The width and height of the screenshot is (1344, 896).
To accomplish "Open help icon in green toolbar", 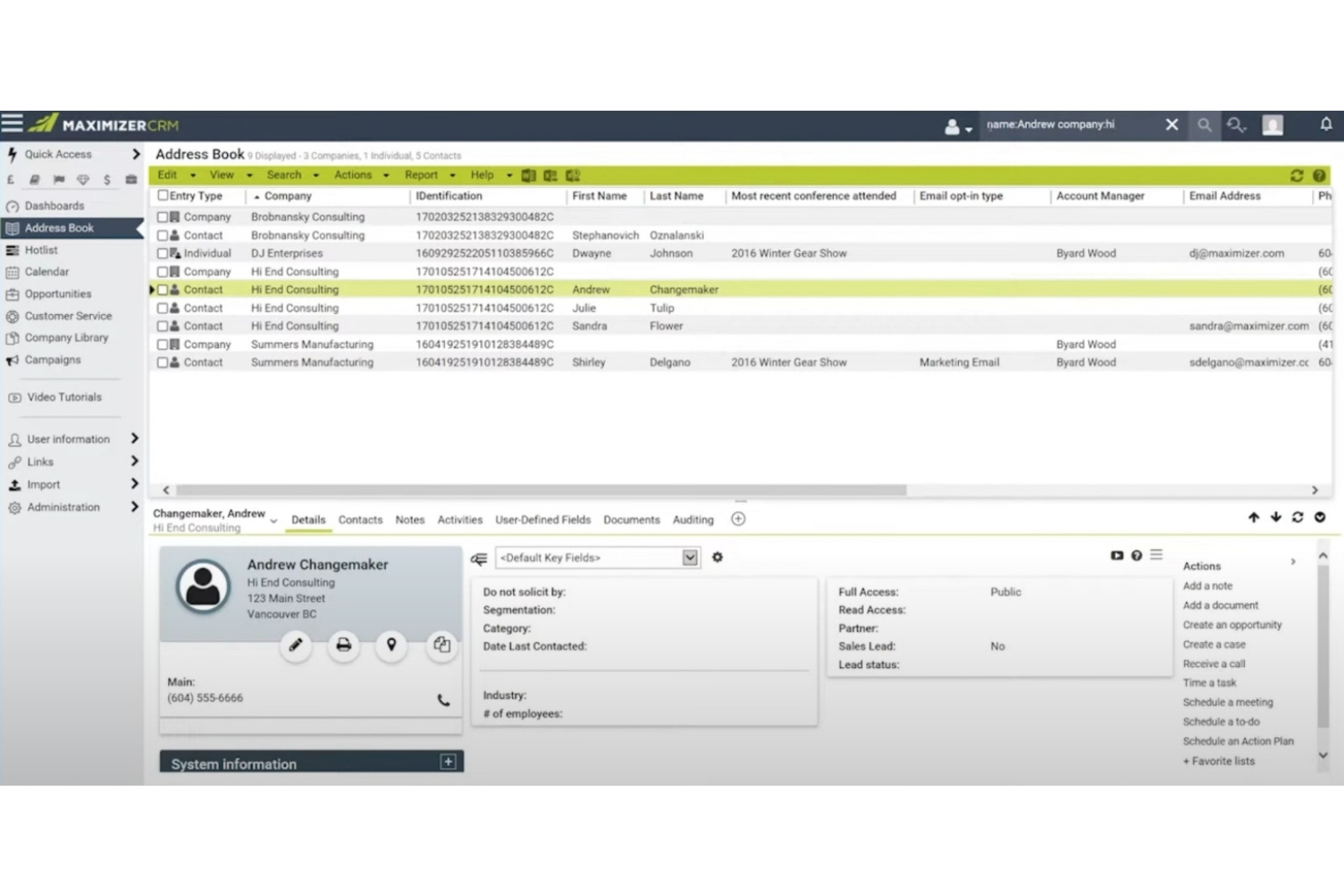I will coord(1319,175).
